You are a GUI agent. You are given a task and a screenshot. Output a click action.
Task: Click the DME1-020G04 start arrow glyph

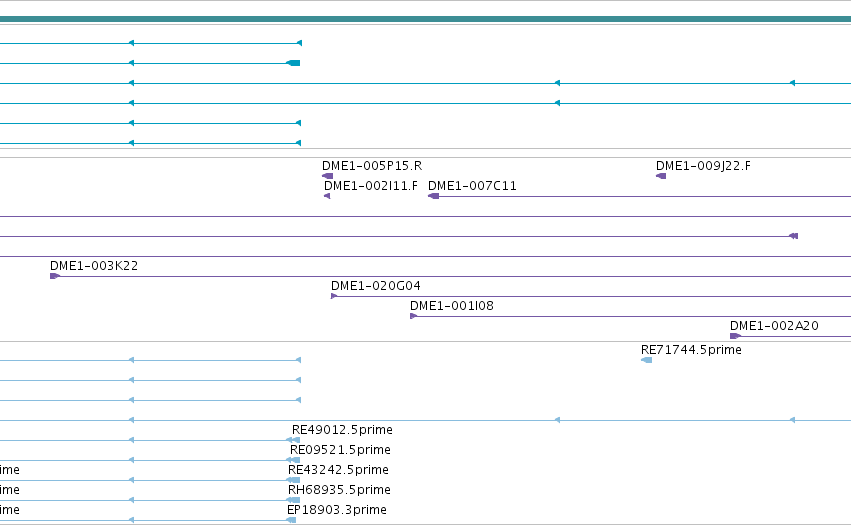(334, 296)
